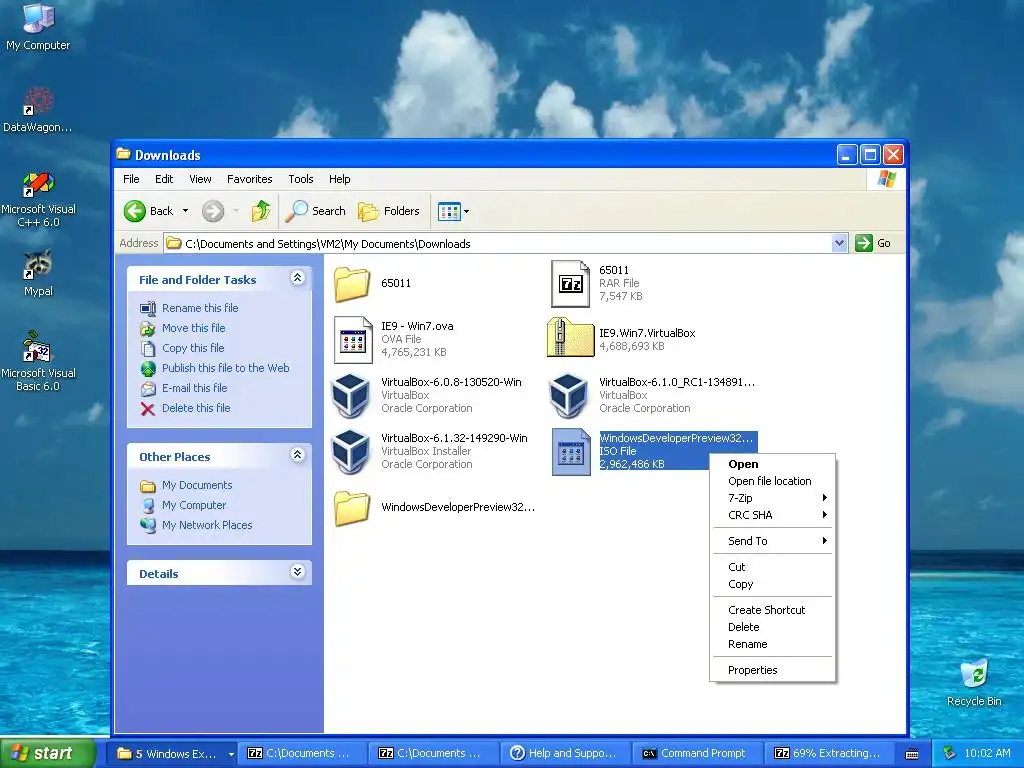Toggle the Folders pane
1024x768 pixels.
(389, 211)
